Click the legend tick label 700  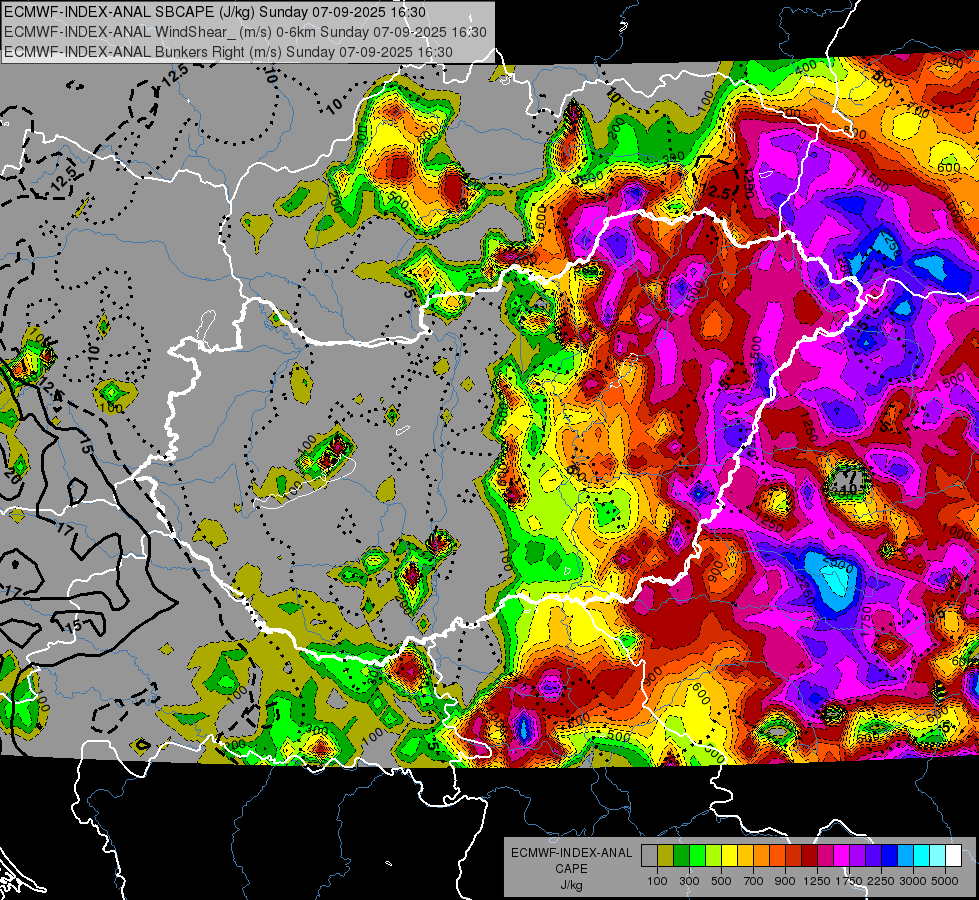pos(754,881)
